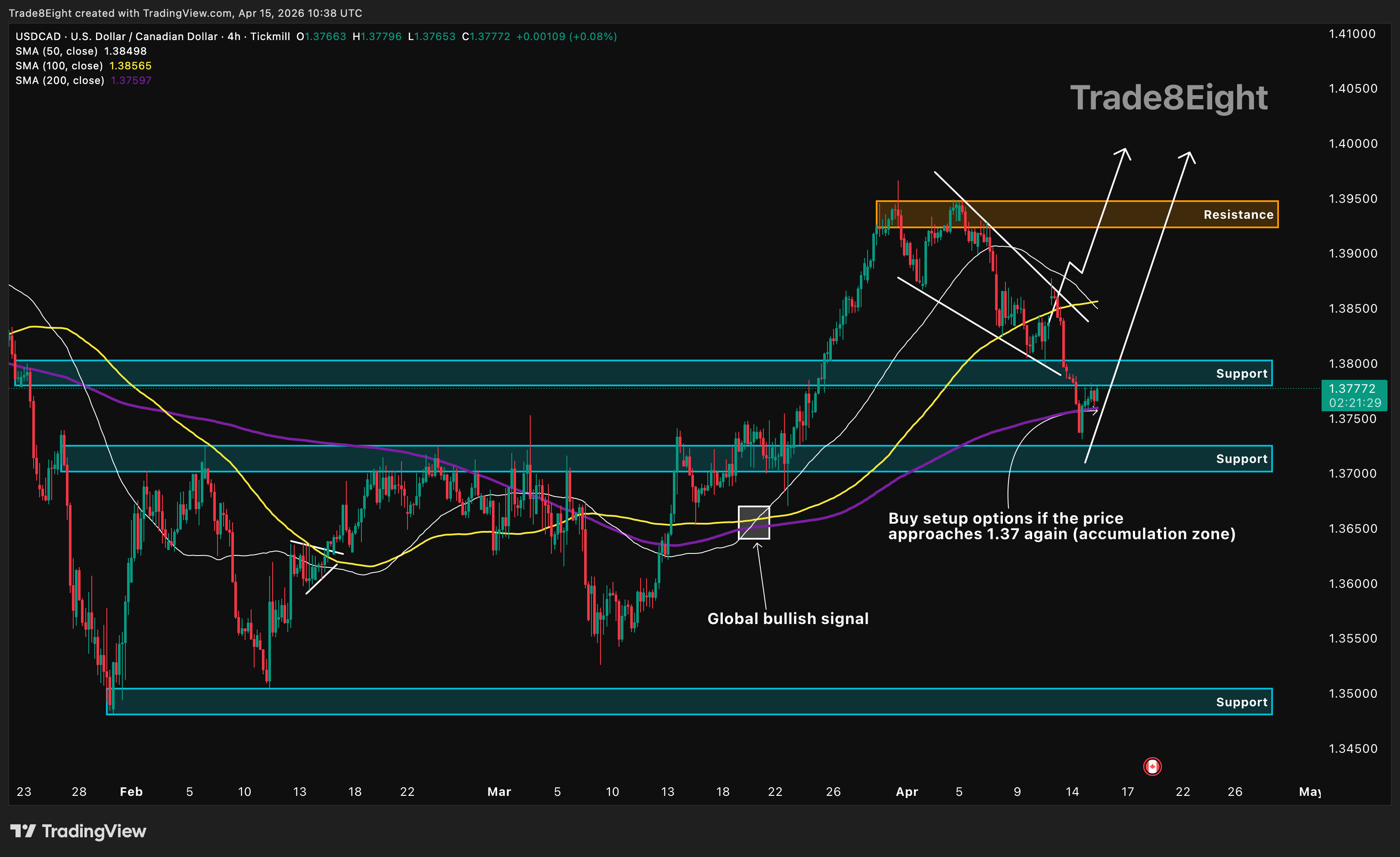
Task: Click the current price label 1.37772
Action: (x=1352, y=388)
